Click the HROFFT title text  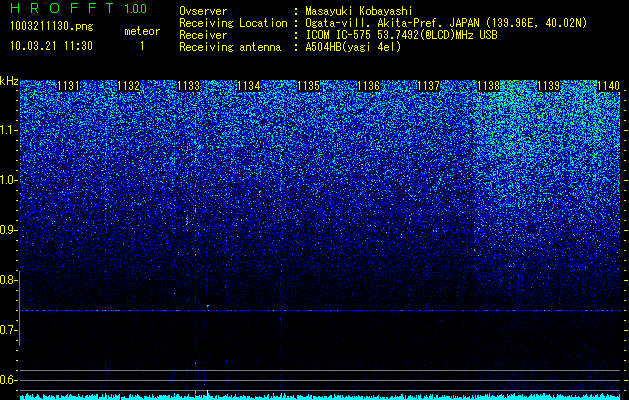pyautogui.click(x=64, y=8)
